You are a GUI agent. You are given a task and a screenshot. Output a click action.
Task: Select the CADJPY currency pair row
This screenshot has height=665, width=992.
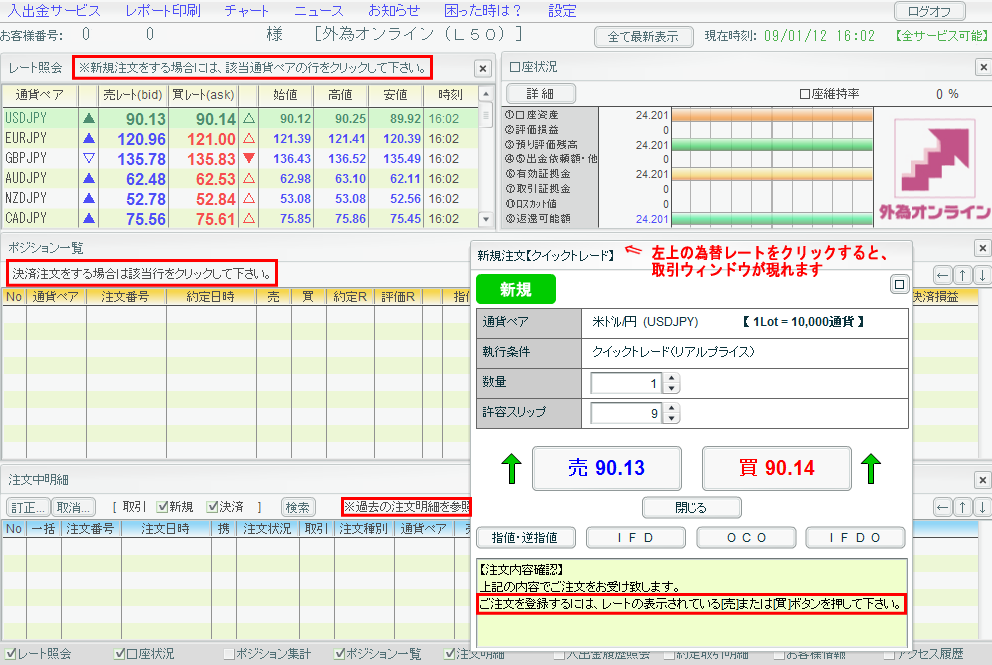tap(240, 218)
